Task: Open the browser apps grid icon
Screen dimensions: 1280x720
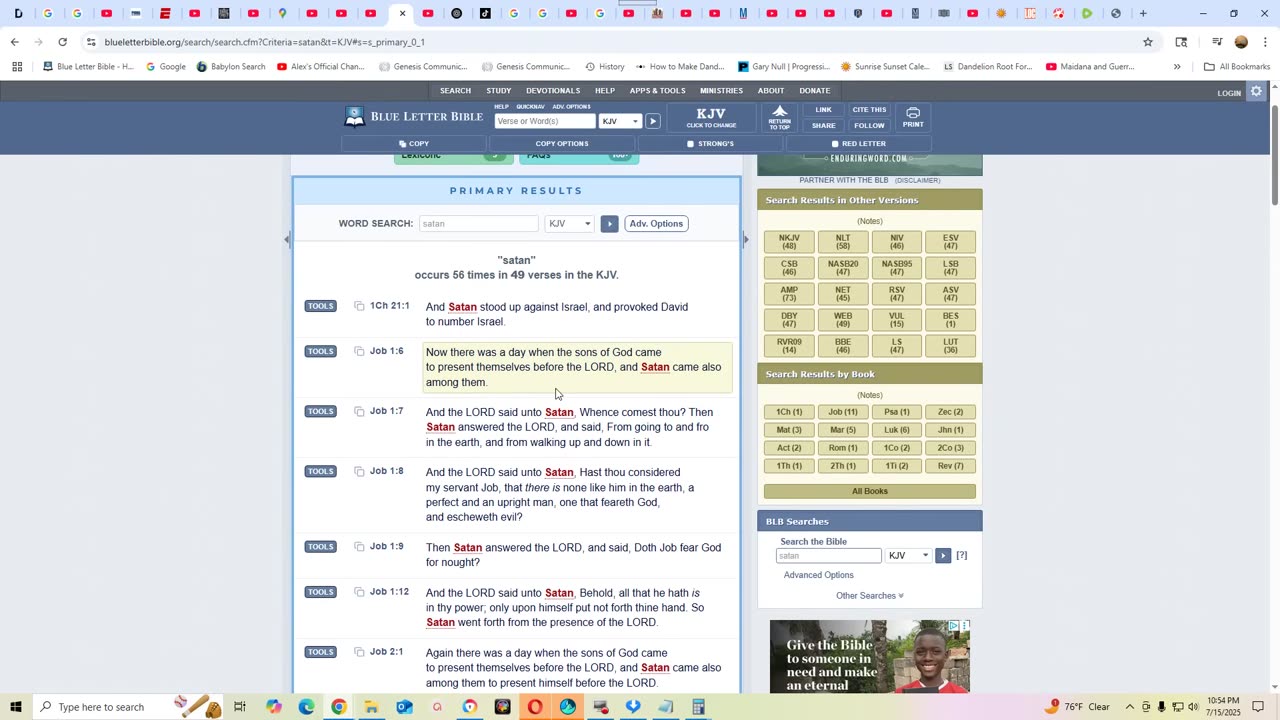Action: [17, 67]
